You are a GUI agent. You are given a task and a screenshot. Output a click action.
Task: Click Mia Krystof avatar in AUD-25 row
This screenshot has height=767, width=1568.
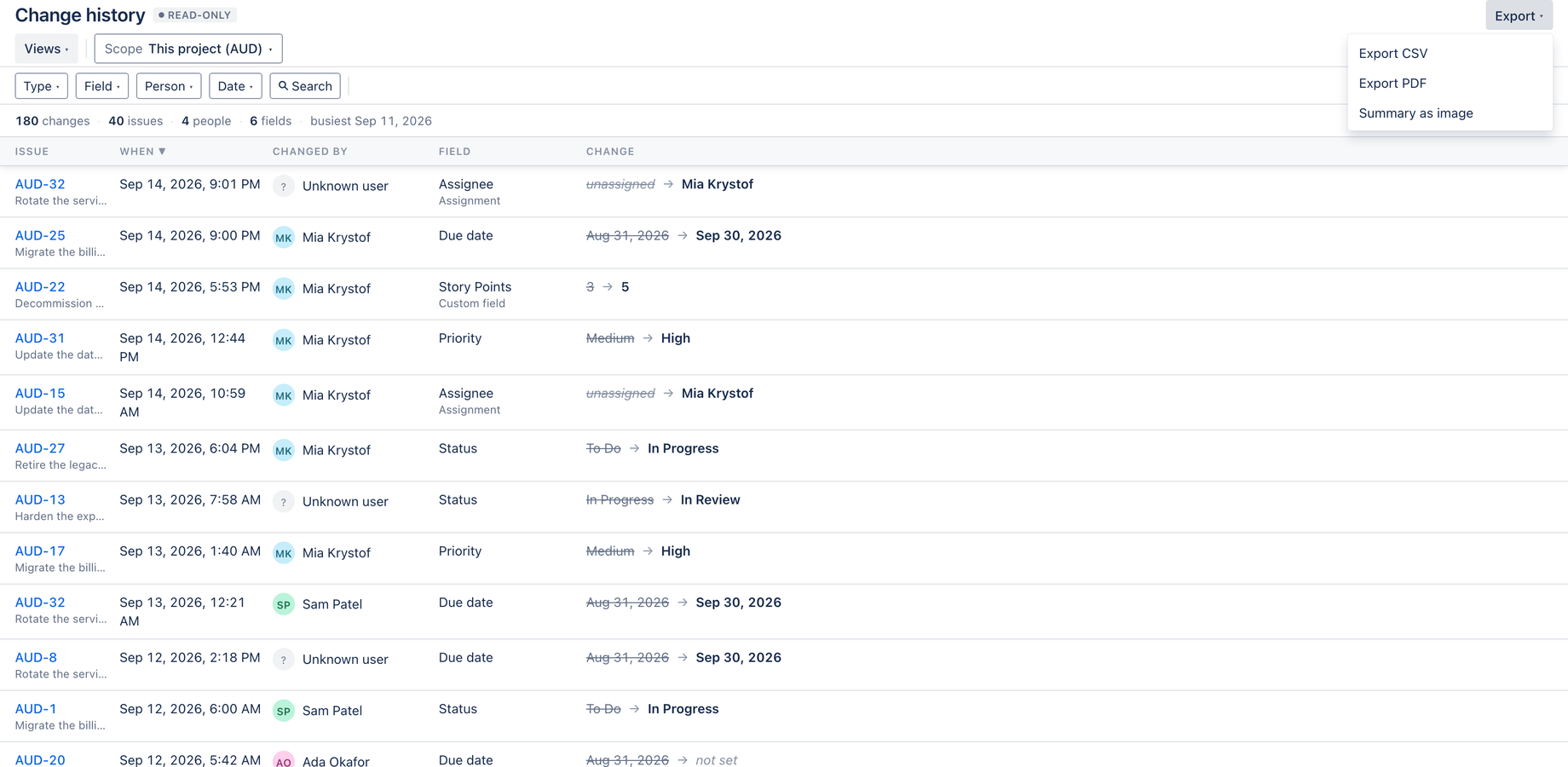pyautogui.click(x=284, y=238)
